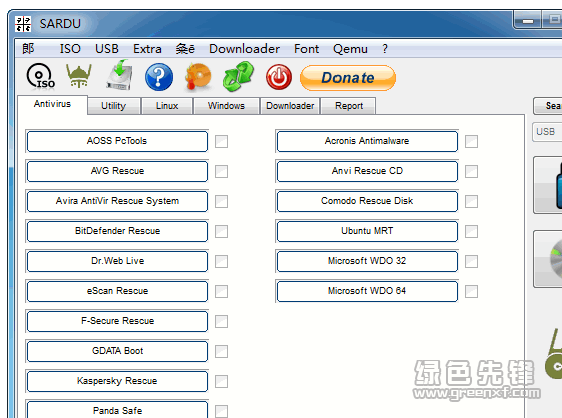
Task: Open the first menu with Chinese character
Action: (28, 49)
